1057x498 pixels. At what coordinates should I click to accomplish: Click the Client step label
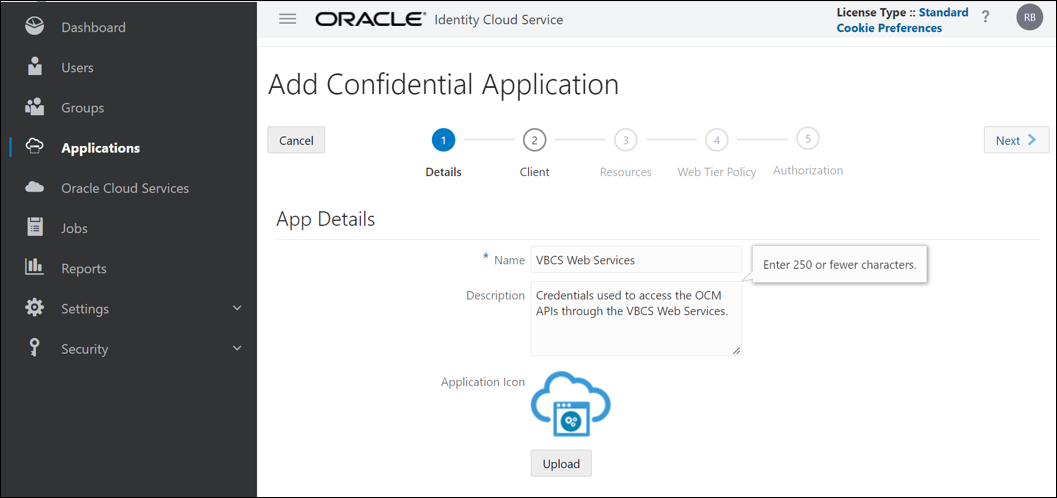pyautogui.click(x=534, y=172)
